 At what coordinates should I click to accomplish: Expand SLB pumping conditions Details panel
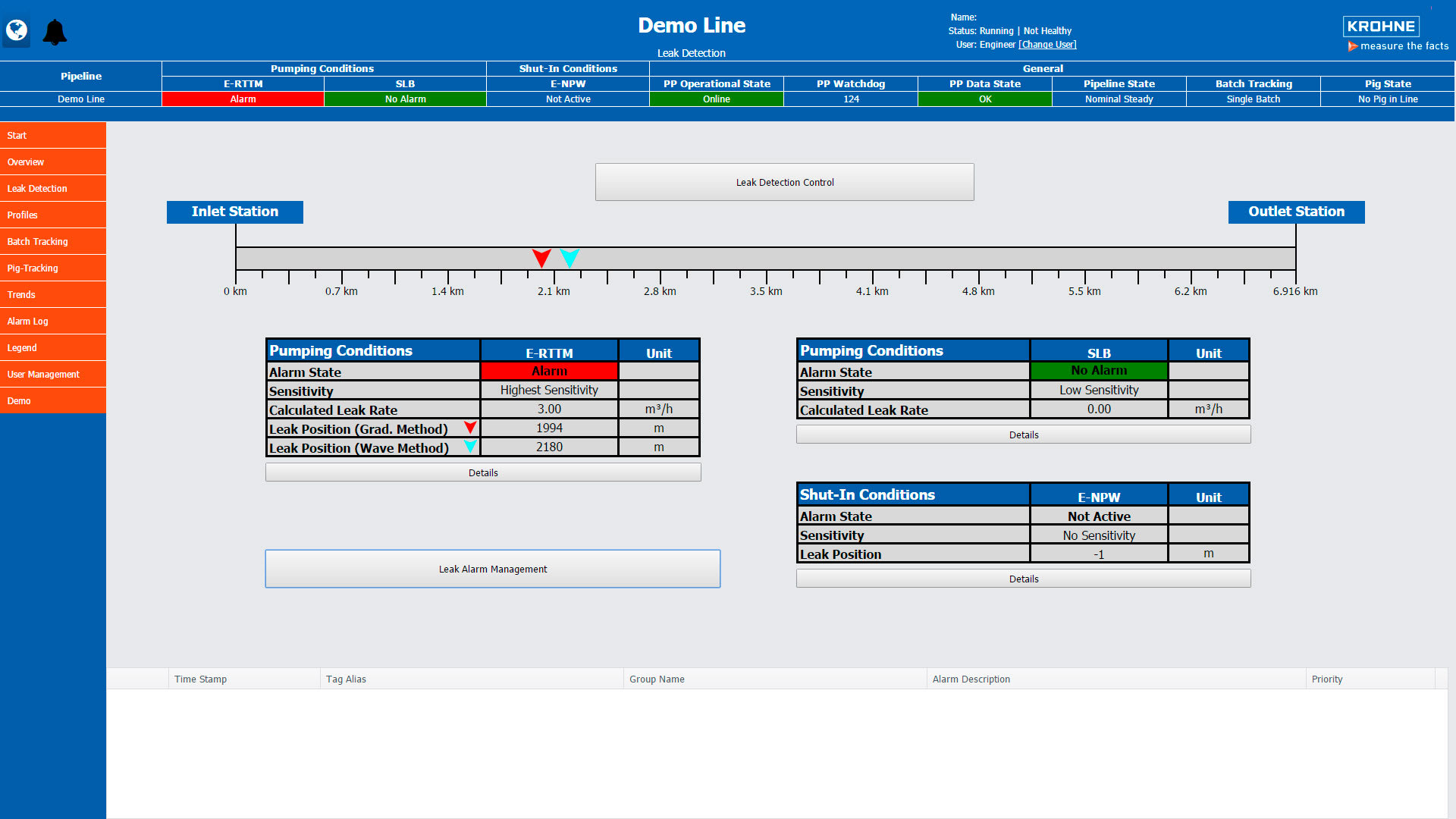tap(1024, 434)
